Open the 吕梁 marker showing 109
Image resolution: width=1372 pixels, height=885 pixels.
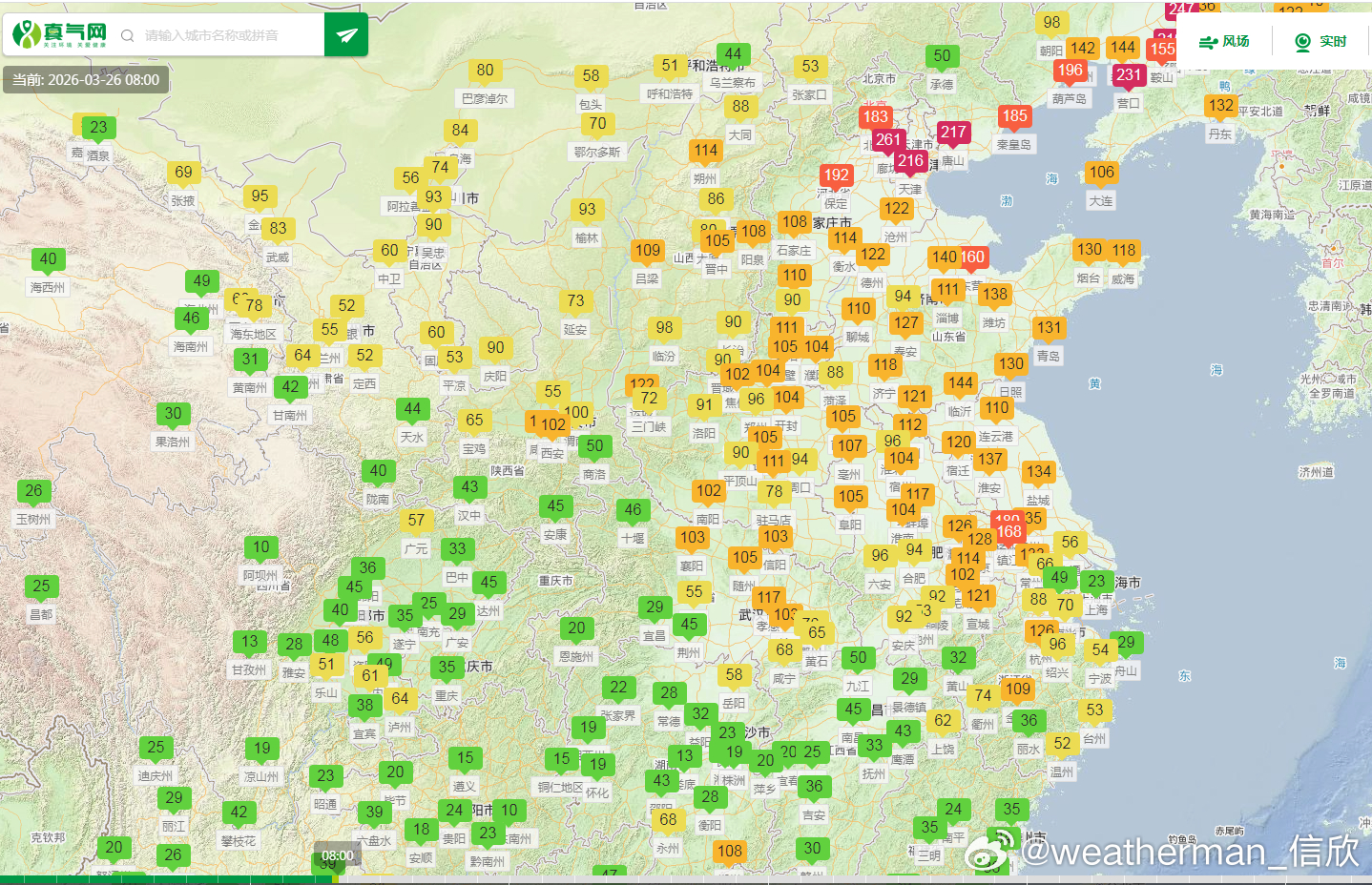[x=647, y=252]
